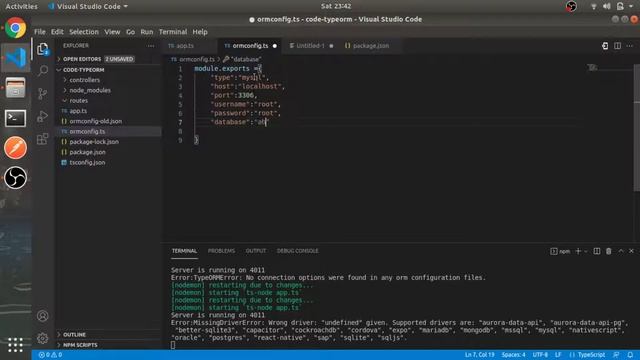Expand the controllers folder

[84, 80]
